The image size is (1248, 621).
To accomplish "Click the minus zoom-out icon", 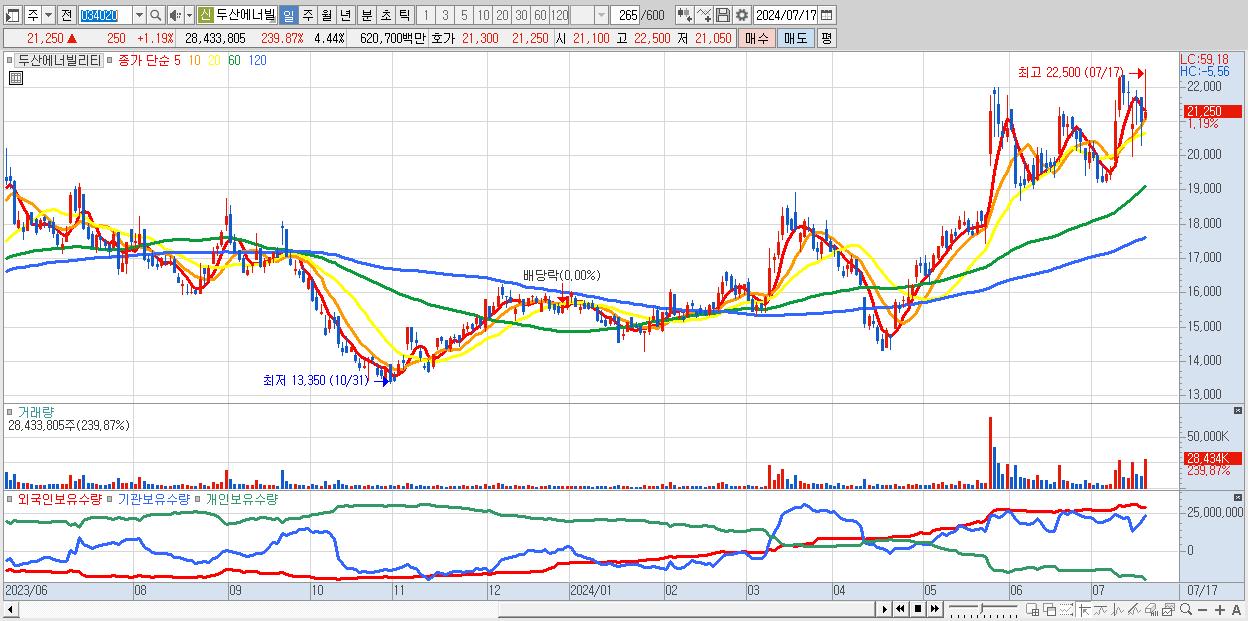I will 1202,610.
